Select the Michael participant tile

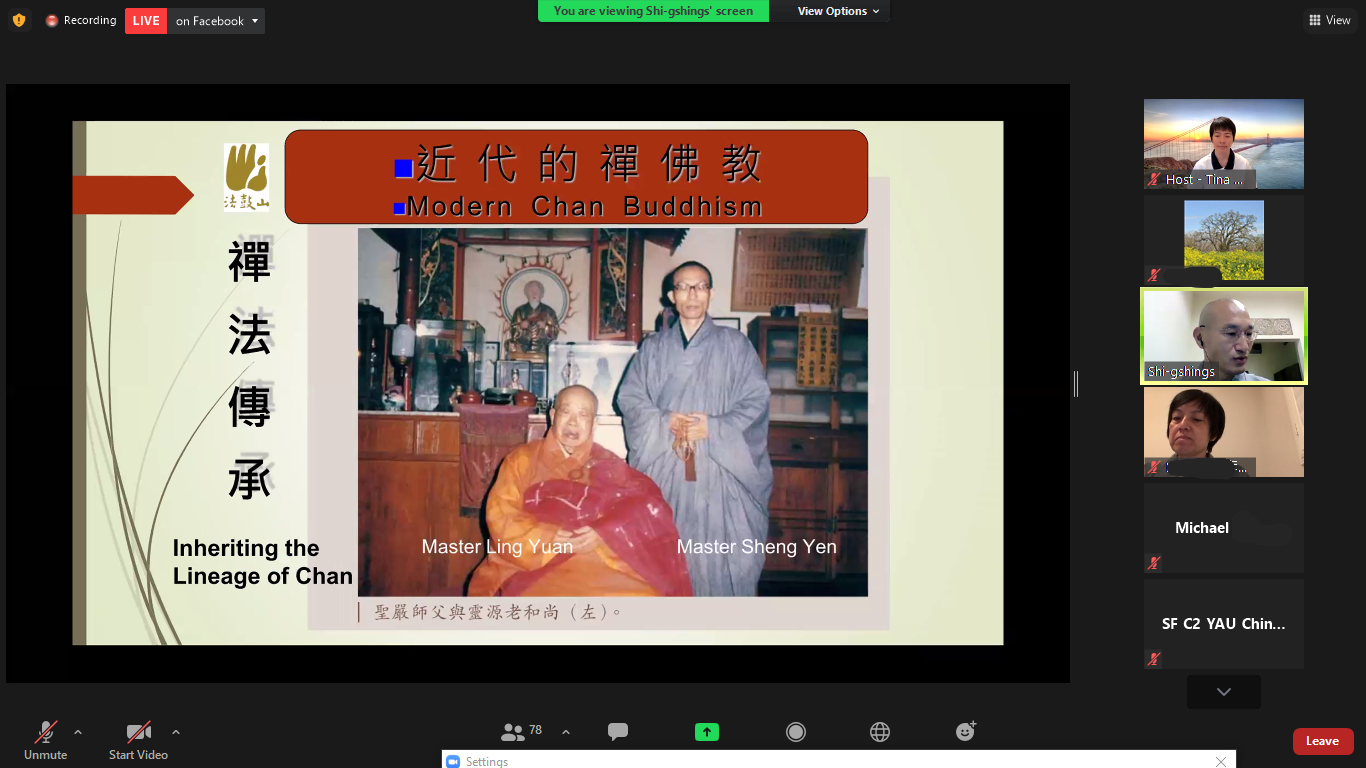click(1224, 528)
